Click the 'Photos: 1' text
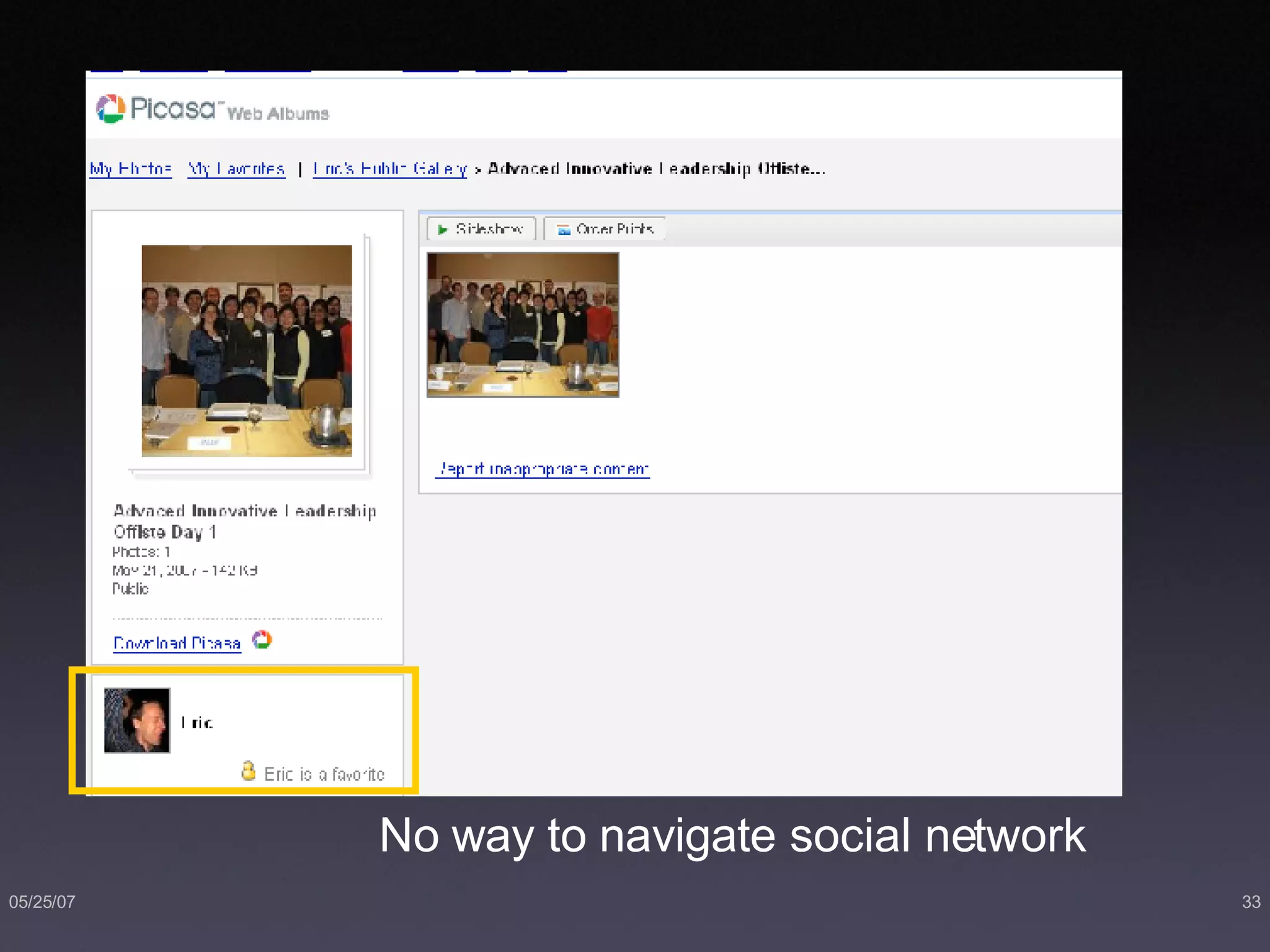 pos(141,552)
